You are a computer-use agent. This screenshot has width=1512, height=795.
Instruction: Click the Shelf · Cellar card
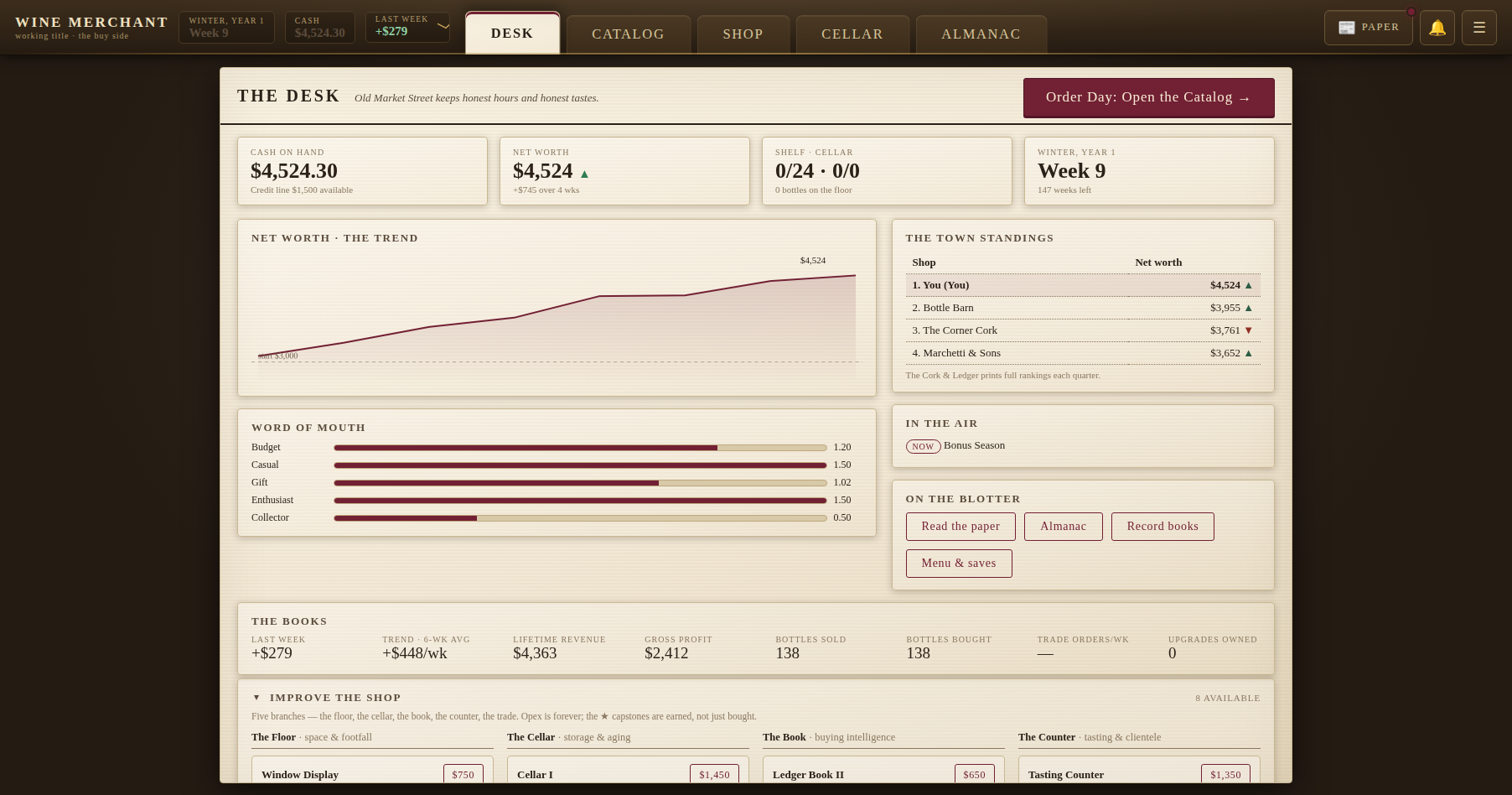tap(887, 171)
